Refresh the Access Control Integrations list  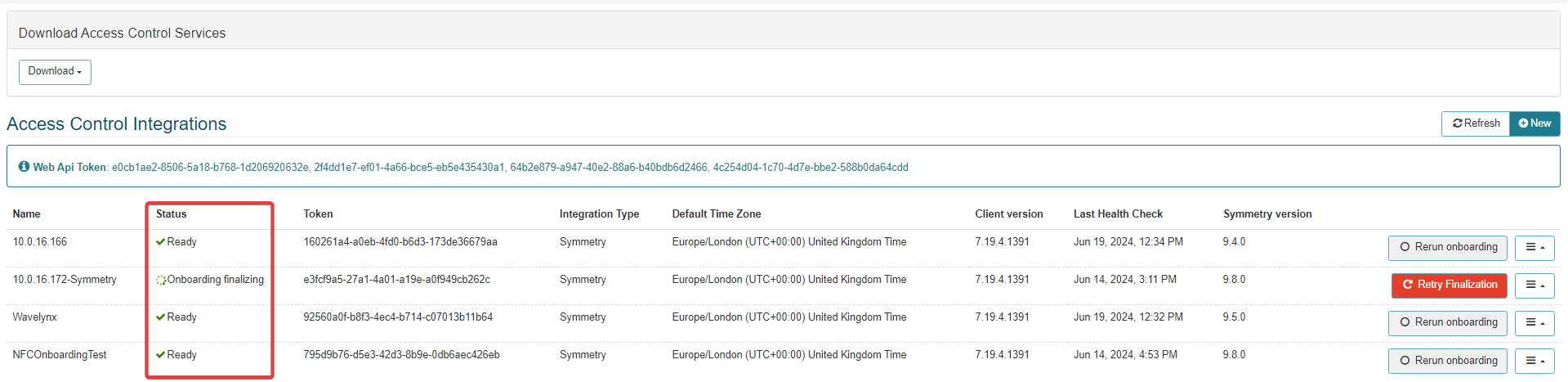coord(1476,124)
